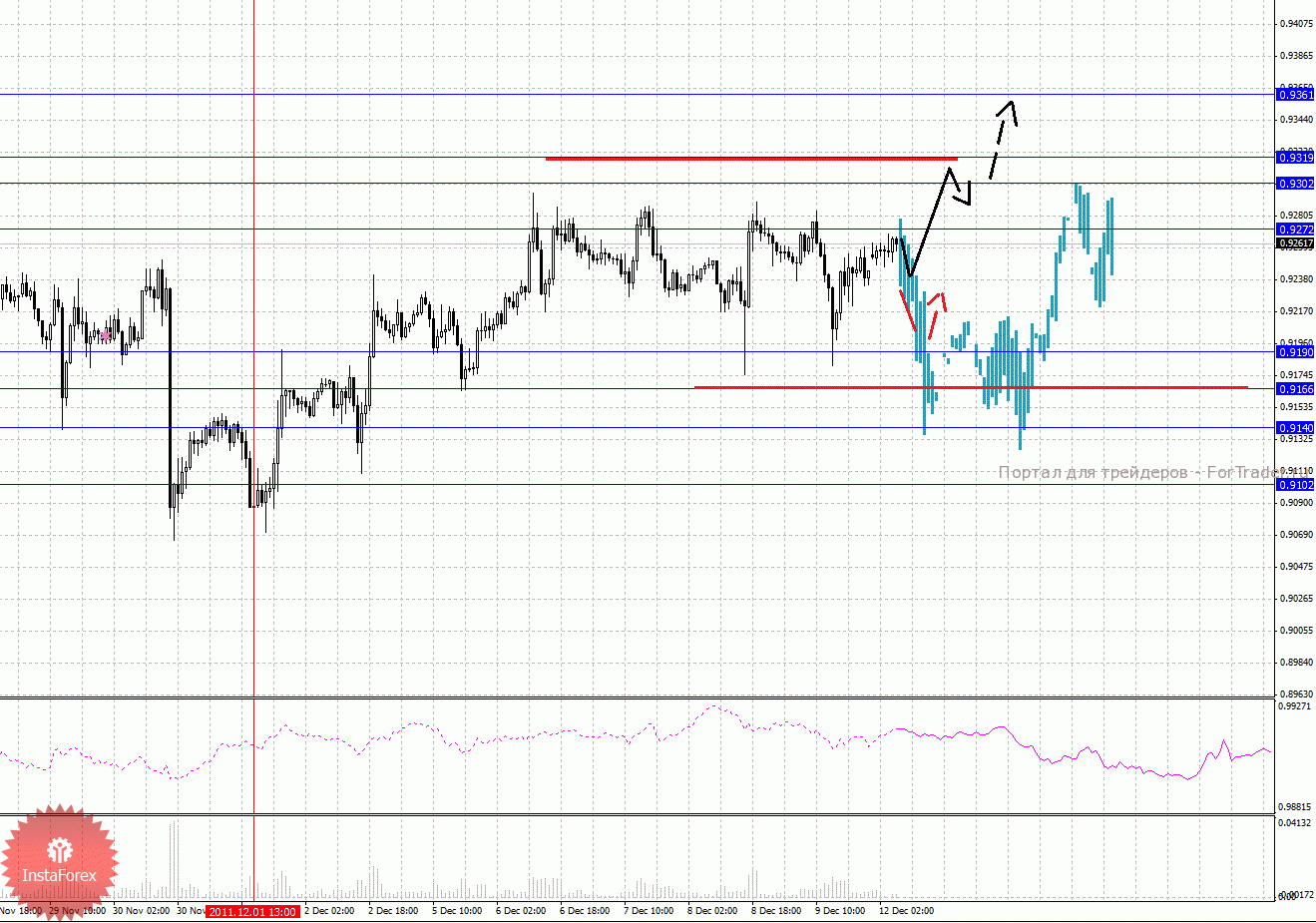Select the 0.9102 price level label
The height and width of the screenshot is (923, 1316).
pos(1296,485)
